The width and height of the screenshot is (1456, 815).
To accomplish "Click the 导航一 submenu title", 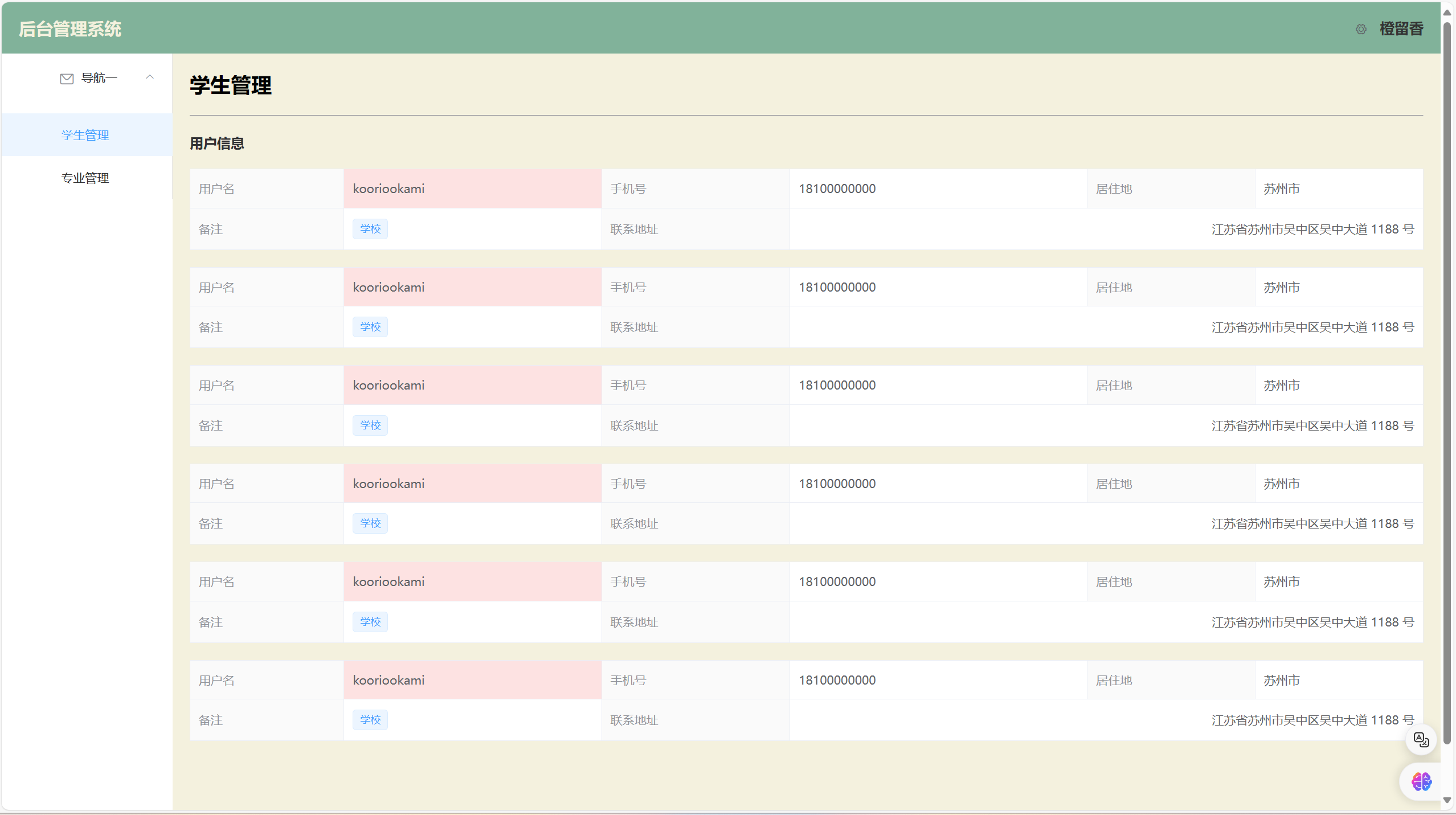I will 99,78.
